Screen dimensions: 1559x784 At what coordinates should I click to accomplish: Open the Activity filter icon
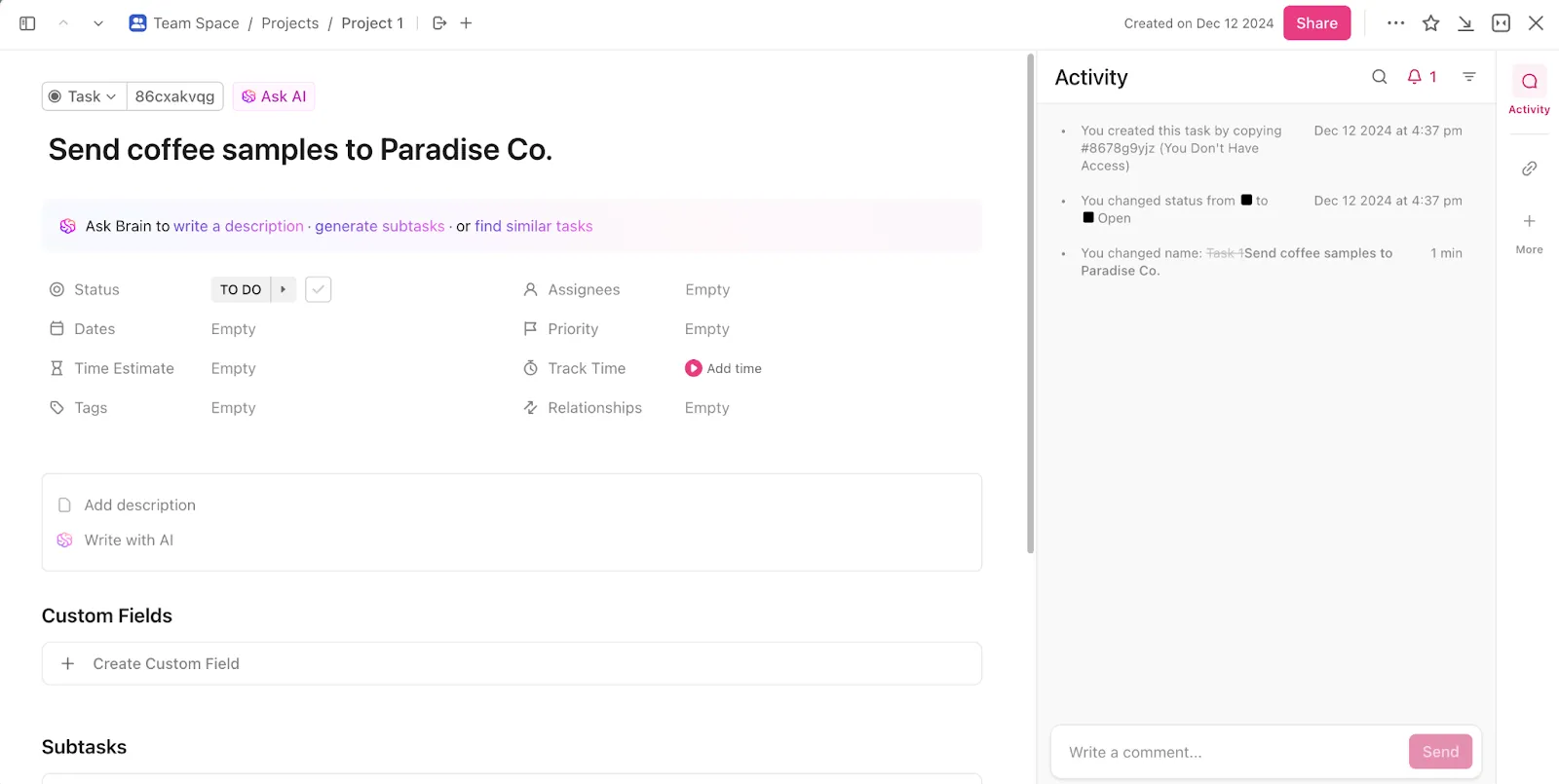tap(1469, 77)
